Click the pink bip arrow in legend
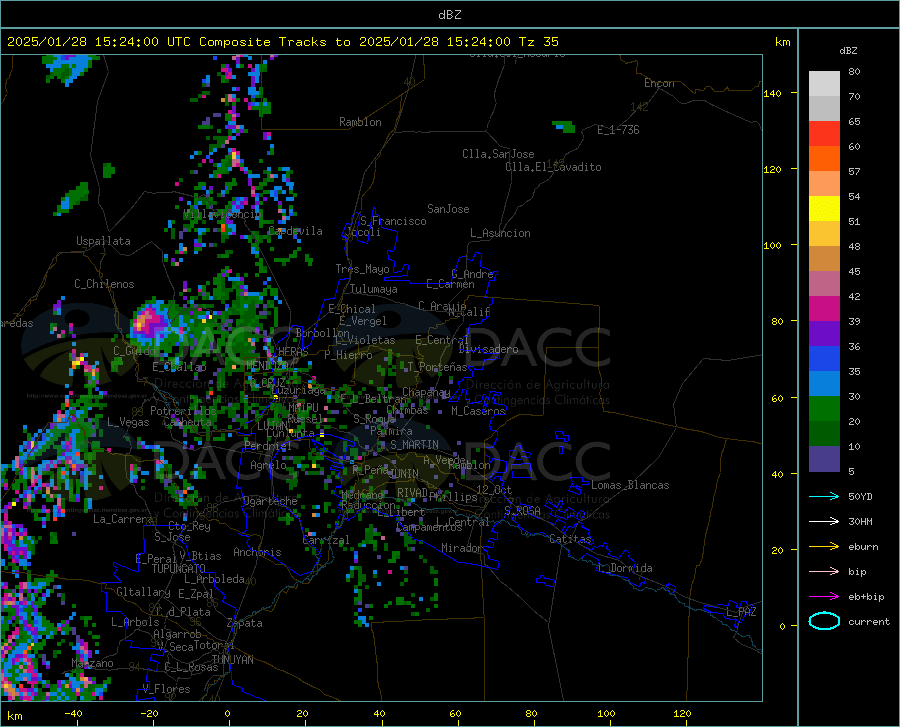 [824, 572]
